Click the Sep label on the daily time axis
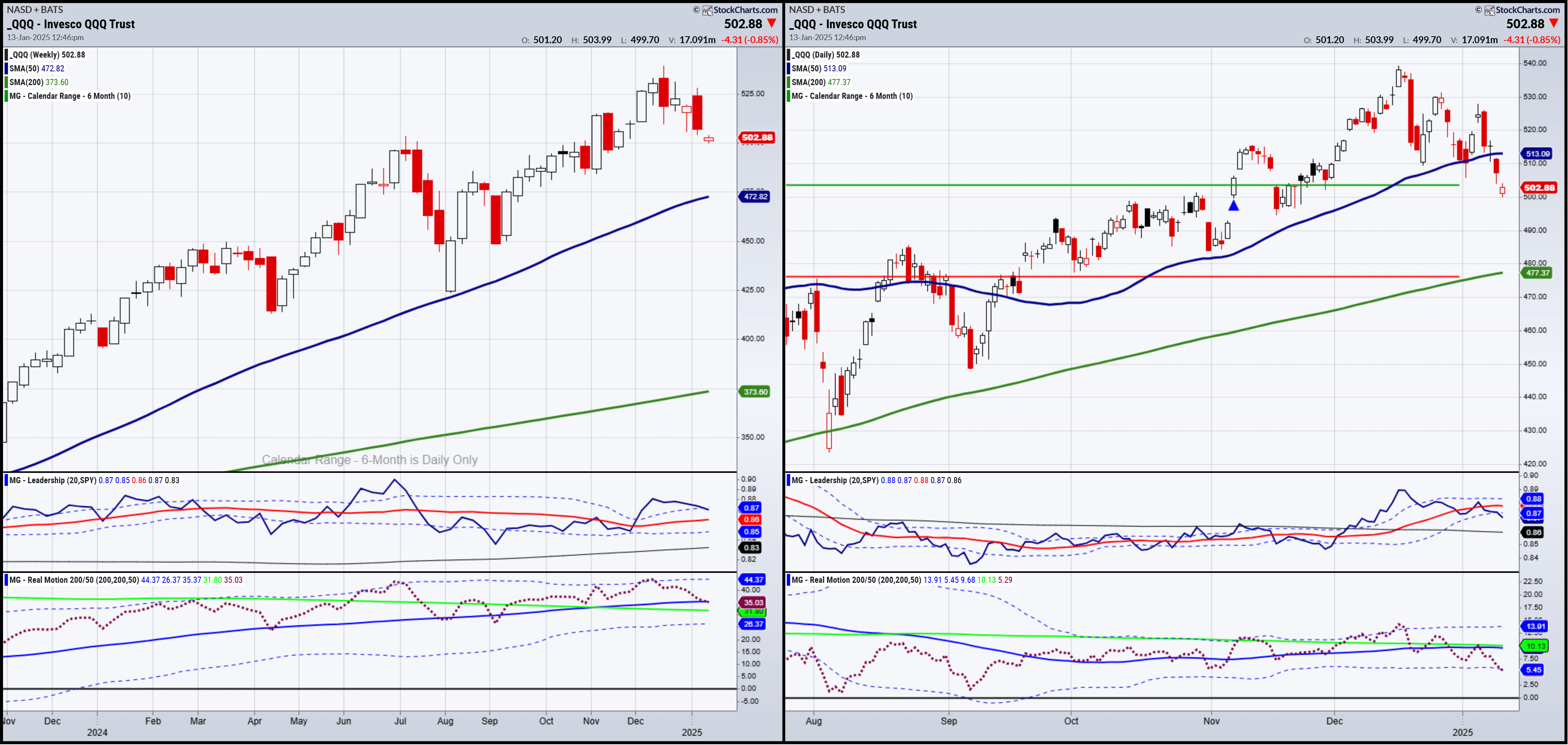 tap(949, 721)
